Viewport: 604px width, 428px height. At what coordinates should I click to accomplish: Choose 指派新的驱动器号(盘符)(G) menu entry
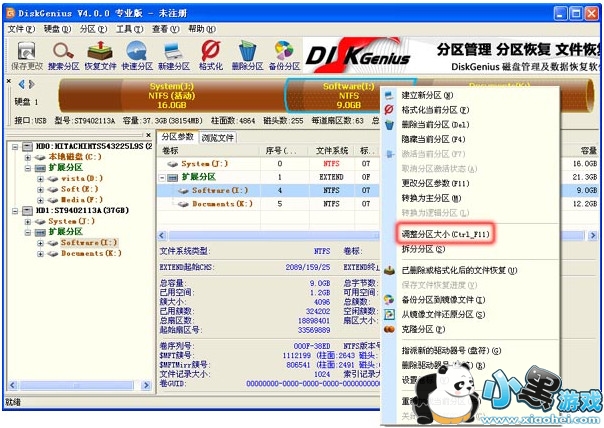[x=470, y=351]
